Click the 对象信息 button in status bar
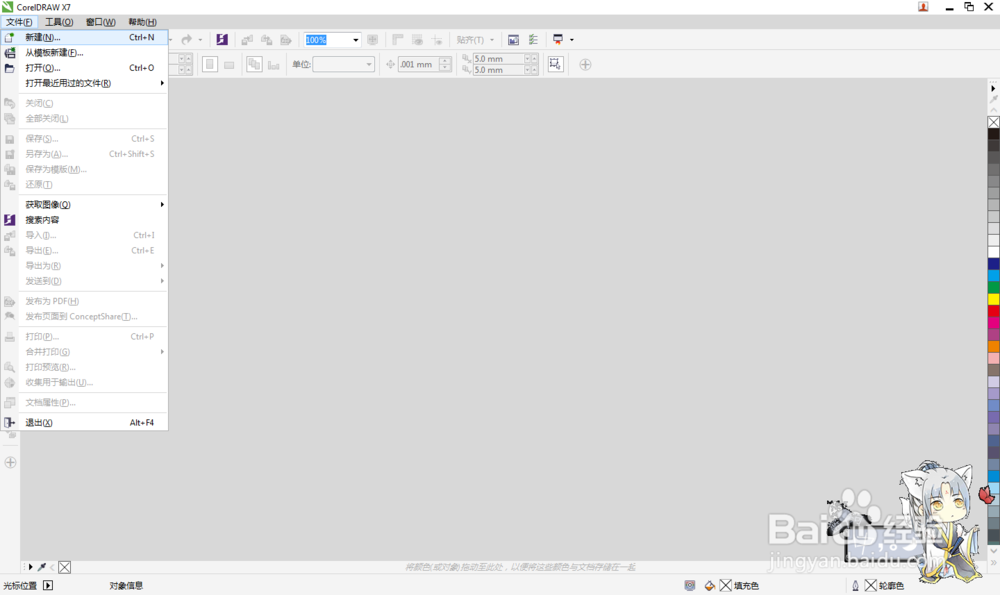1000x595 pixels. 125,585
